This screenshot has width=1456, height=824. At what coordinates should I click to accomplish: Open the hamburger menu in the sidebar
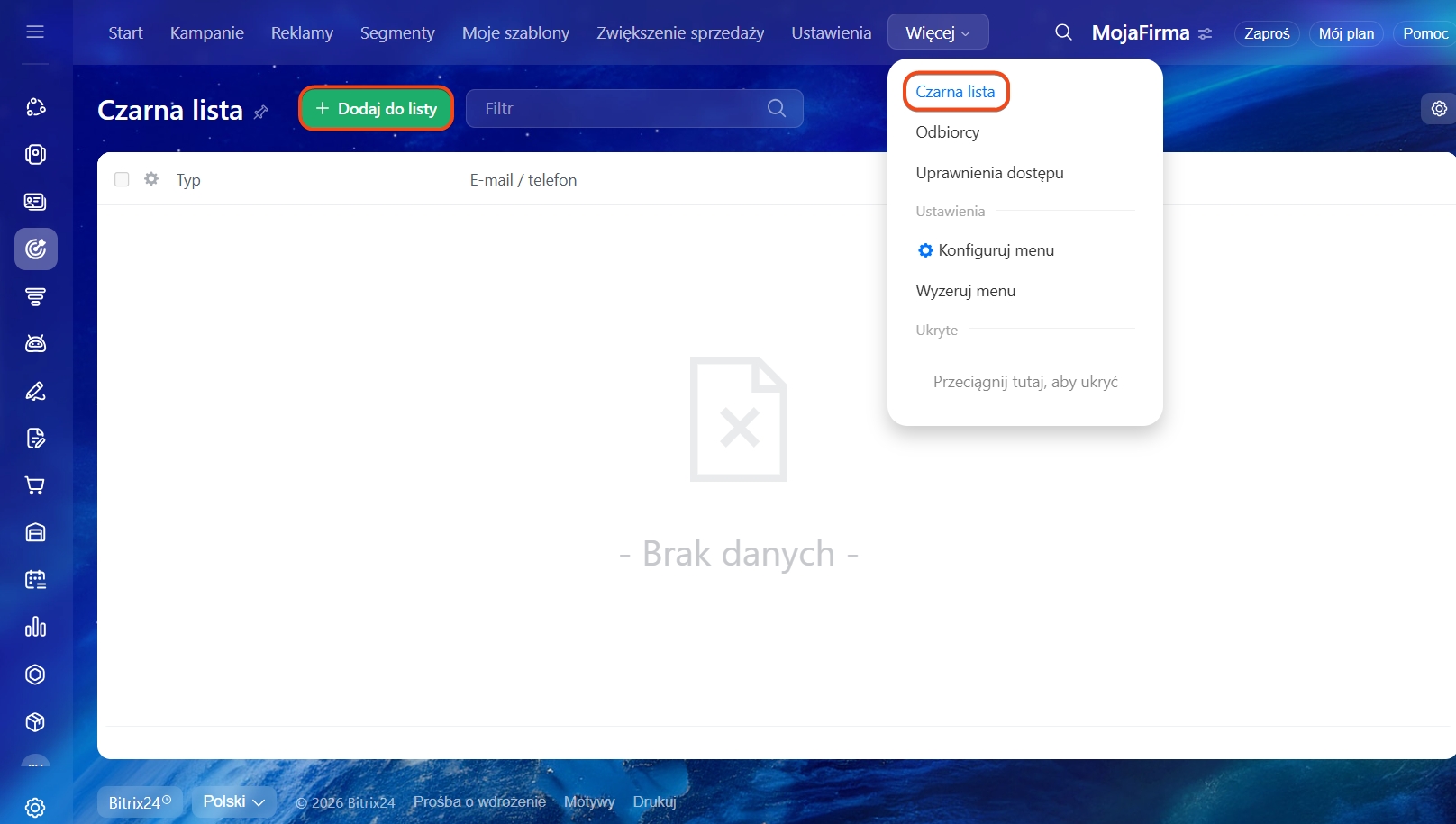(x=35, y=32)
